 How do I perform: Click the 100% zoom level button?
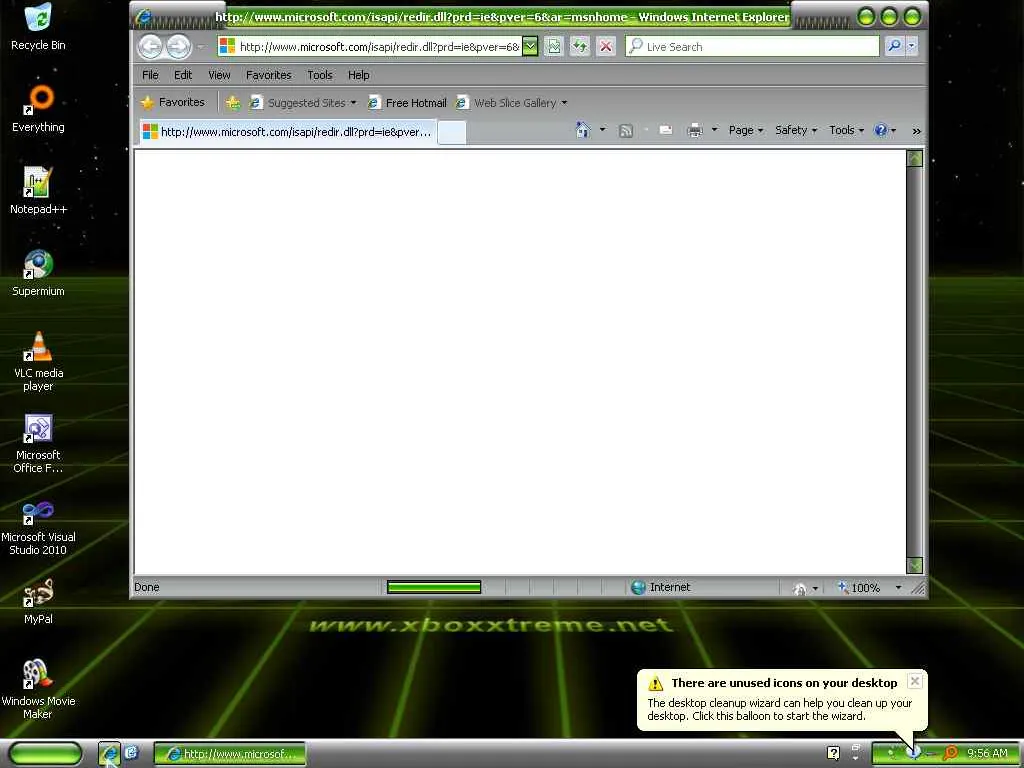[x=859, y=588]
